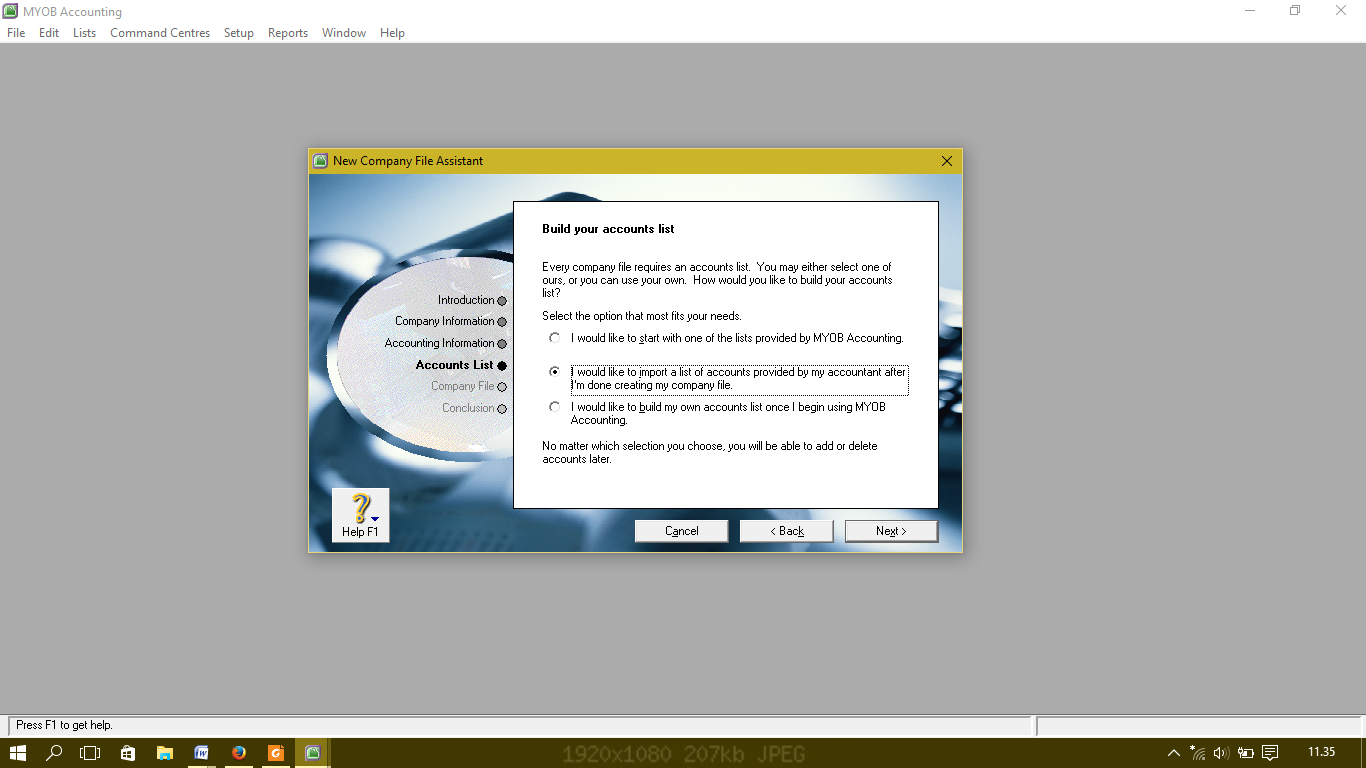The image size is (1366, 768).
Task: Click the 'Build your accounts list' heading
Action: 608,229
